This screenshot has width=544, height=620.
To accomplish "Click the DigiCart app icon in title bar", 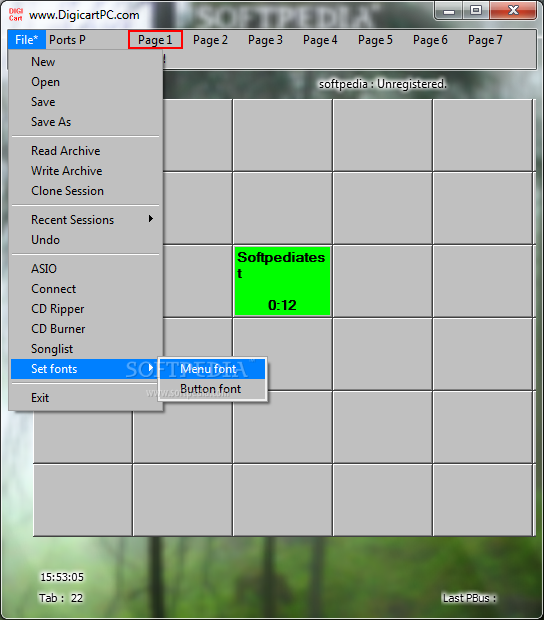I will [15, 15].
